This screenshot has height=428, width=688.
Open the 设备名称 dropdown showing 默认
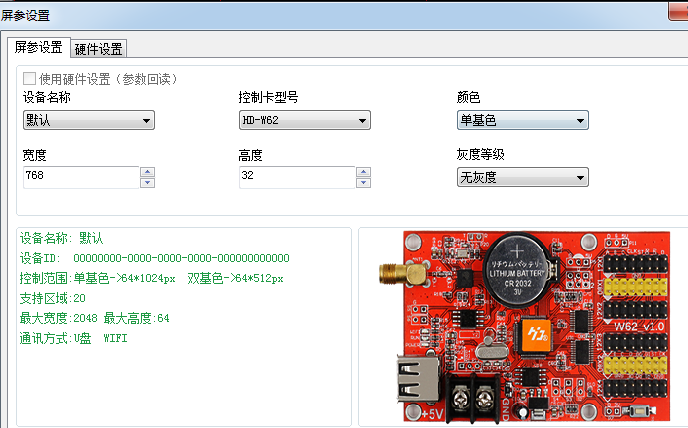tap(88, 121)
